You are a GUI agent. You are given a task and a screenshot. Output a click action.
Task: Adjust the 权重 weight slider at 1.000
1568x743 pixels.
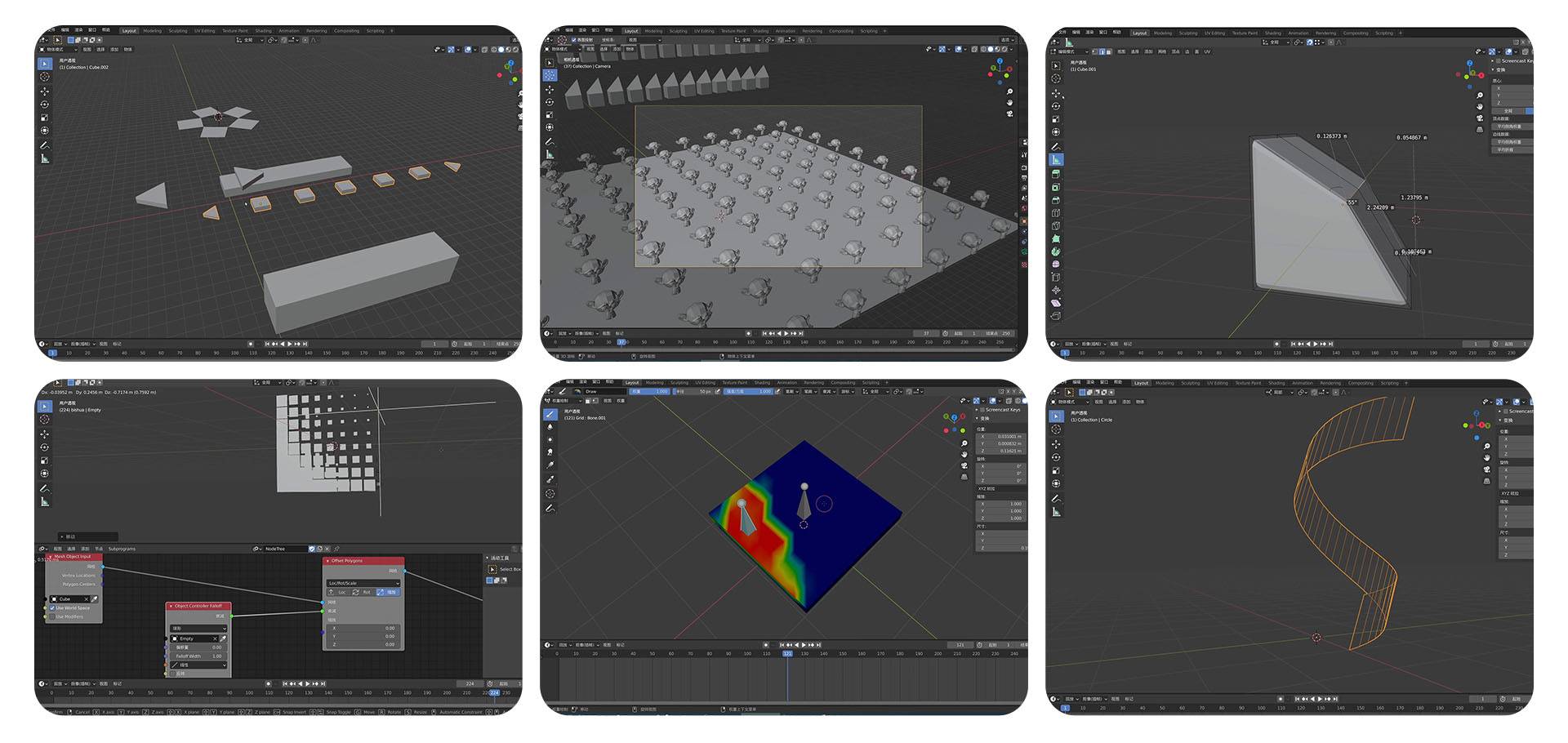[x=650, y=391]
